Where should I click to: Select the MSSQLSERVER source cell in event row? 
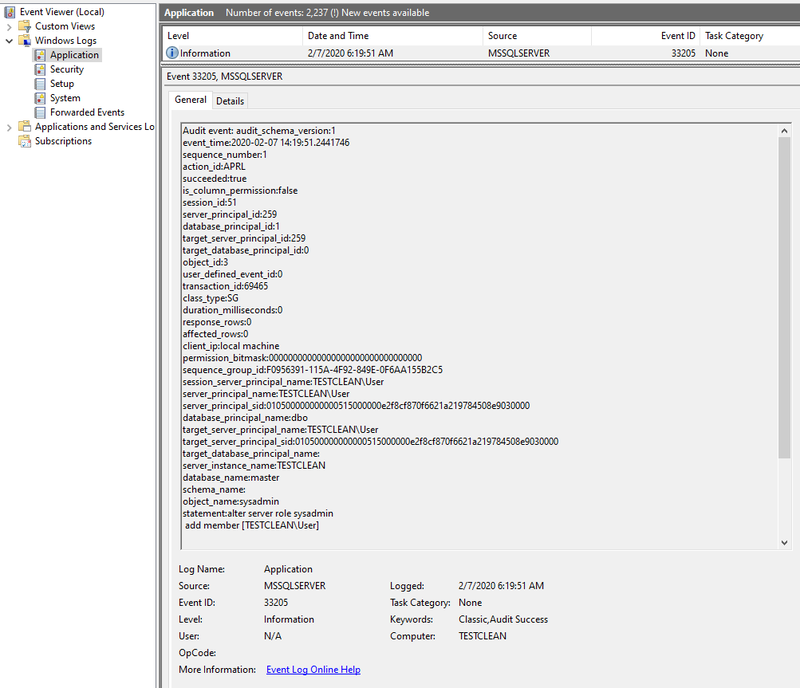pyautogui.click(x=519, y=53)
